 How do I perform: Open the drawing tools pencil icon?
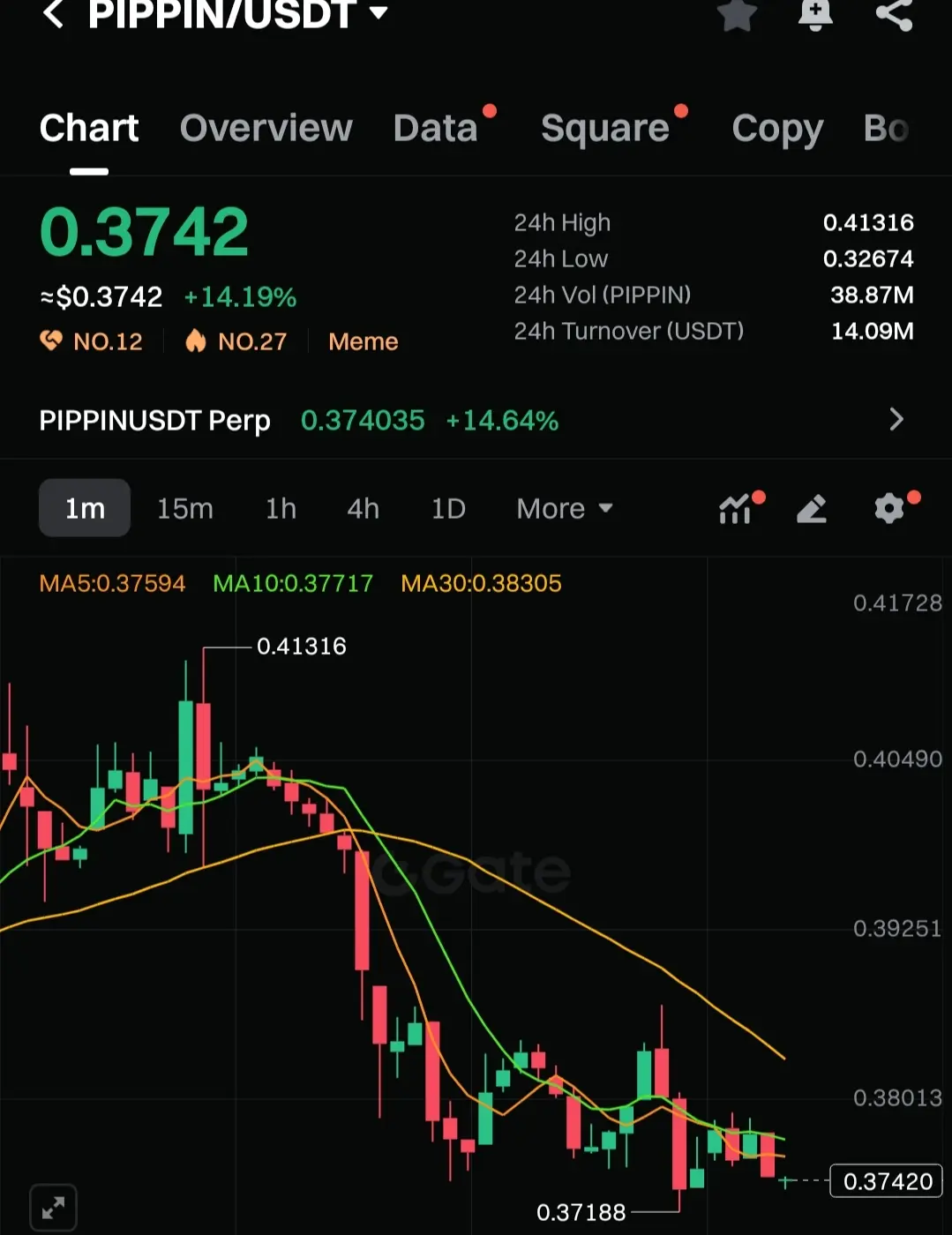[x=812, y=509]
